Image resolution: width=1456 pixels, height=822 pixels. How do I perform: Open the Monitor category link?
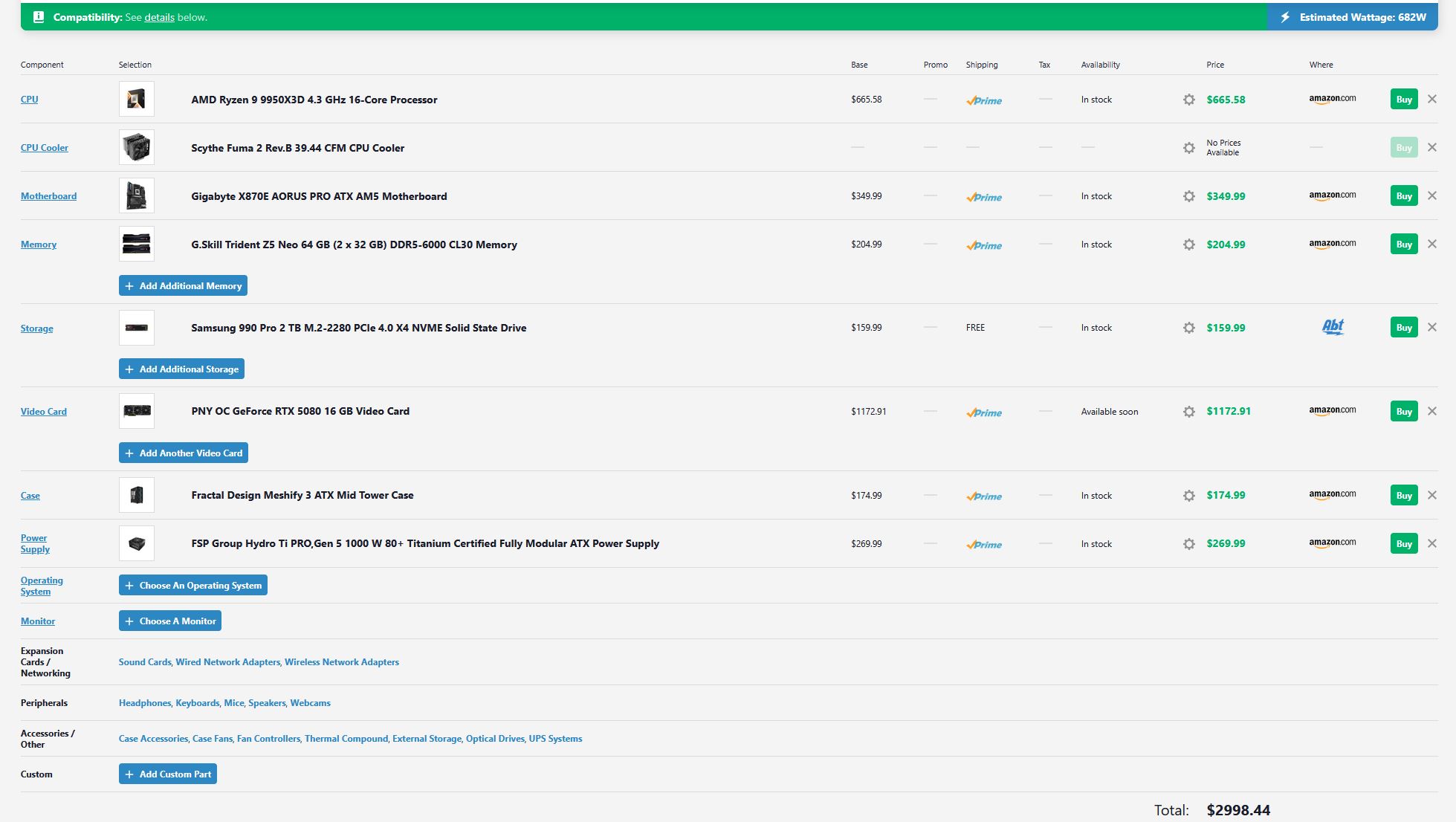tap(38, 621)
